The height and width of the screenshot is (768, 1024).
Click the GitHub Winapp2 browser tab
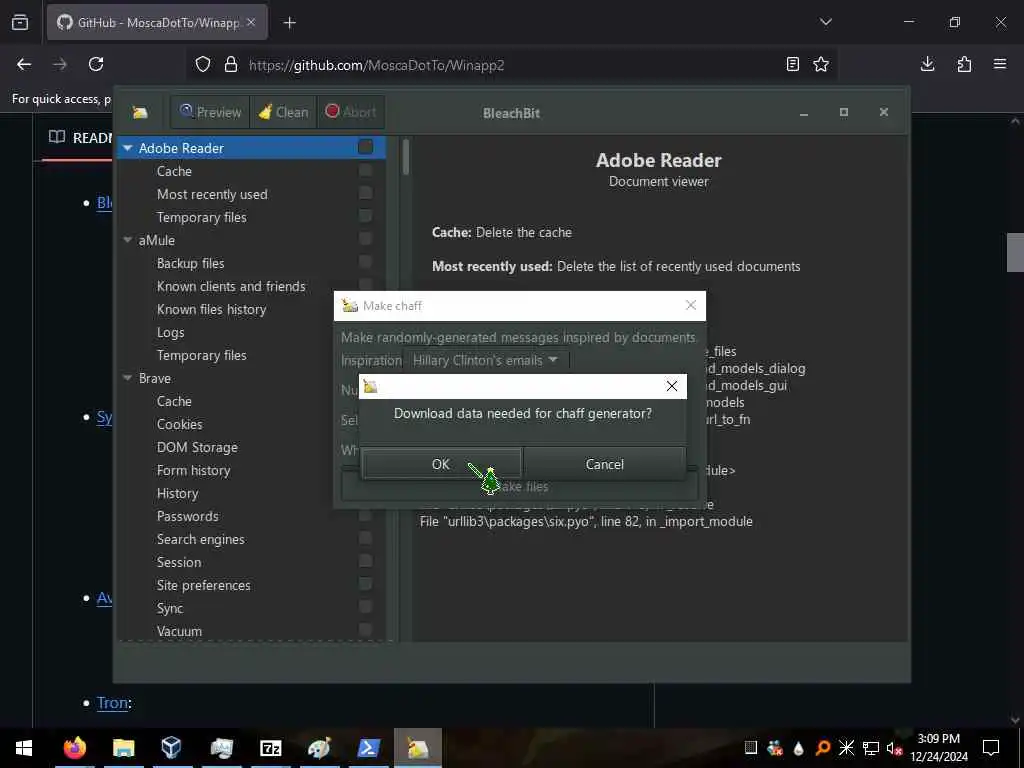(x=157, y=22)
